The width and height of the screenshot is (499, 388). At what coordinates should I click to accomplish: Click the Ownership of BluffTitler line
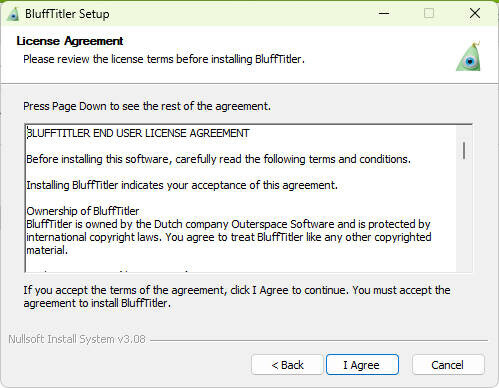click(x=83, y=211)
